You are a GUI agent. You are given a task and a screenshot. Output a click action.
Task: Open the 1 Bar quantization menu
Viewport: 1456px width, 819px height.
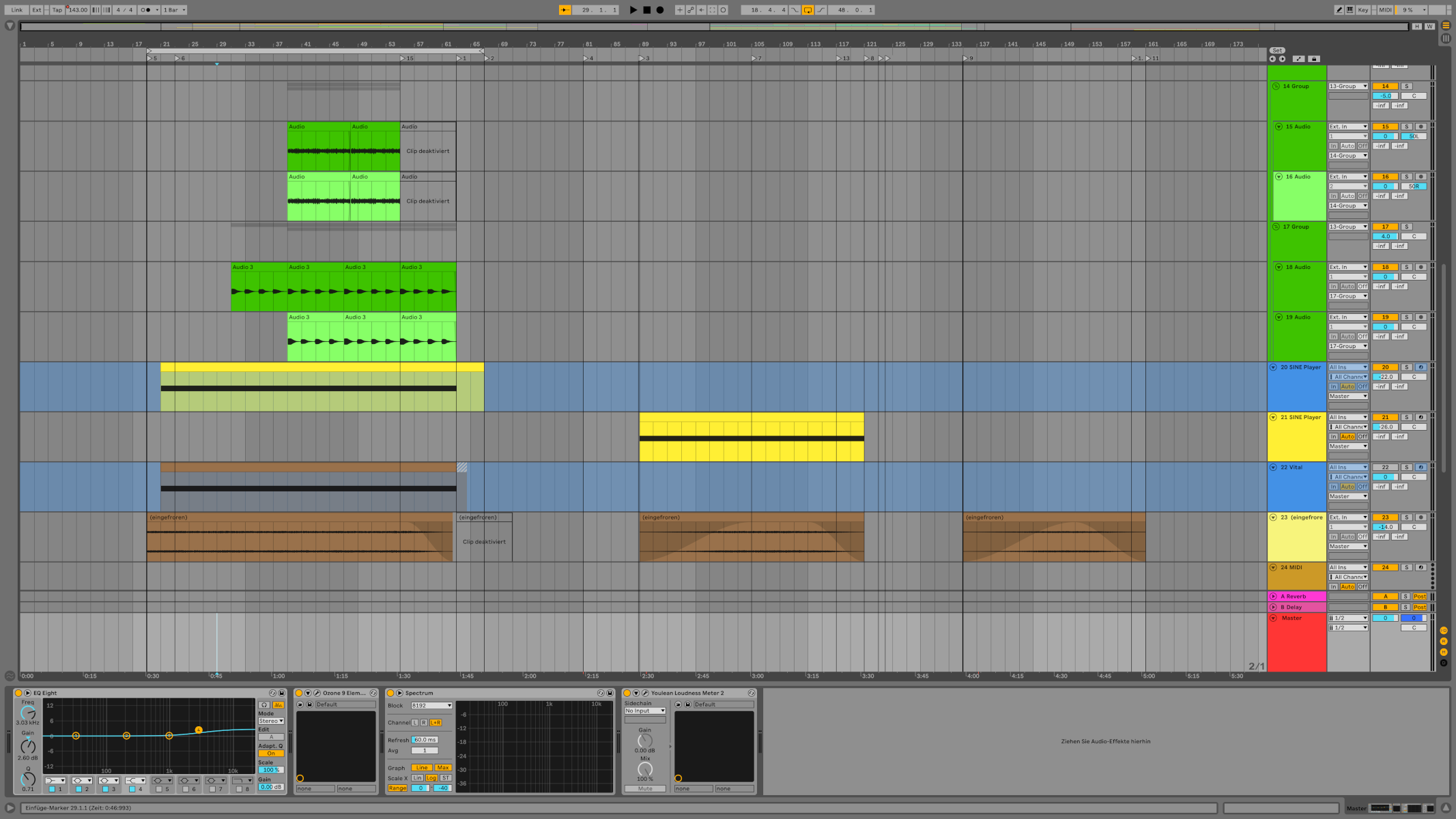tap(173, 10)
